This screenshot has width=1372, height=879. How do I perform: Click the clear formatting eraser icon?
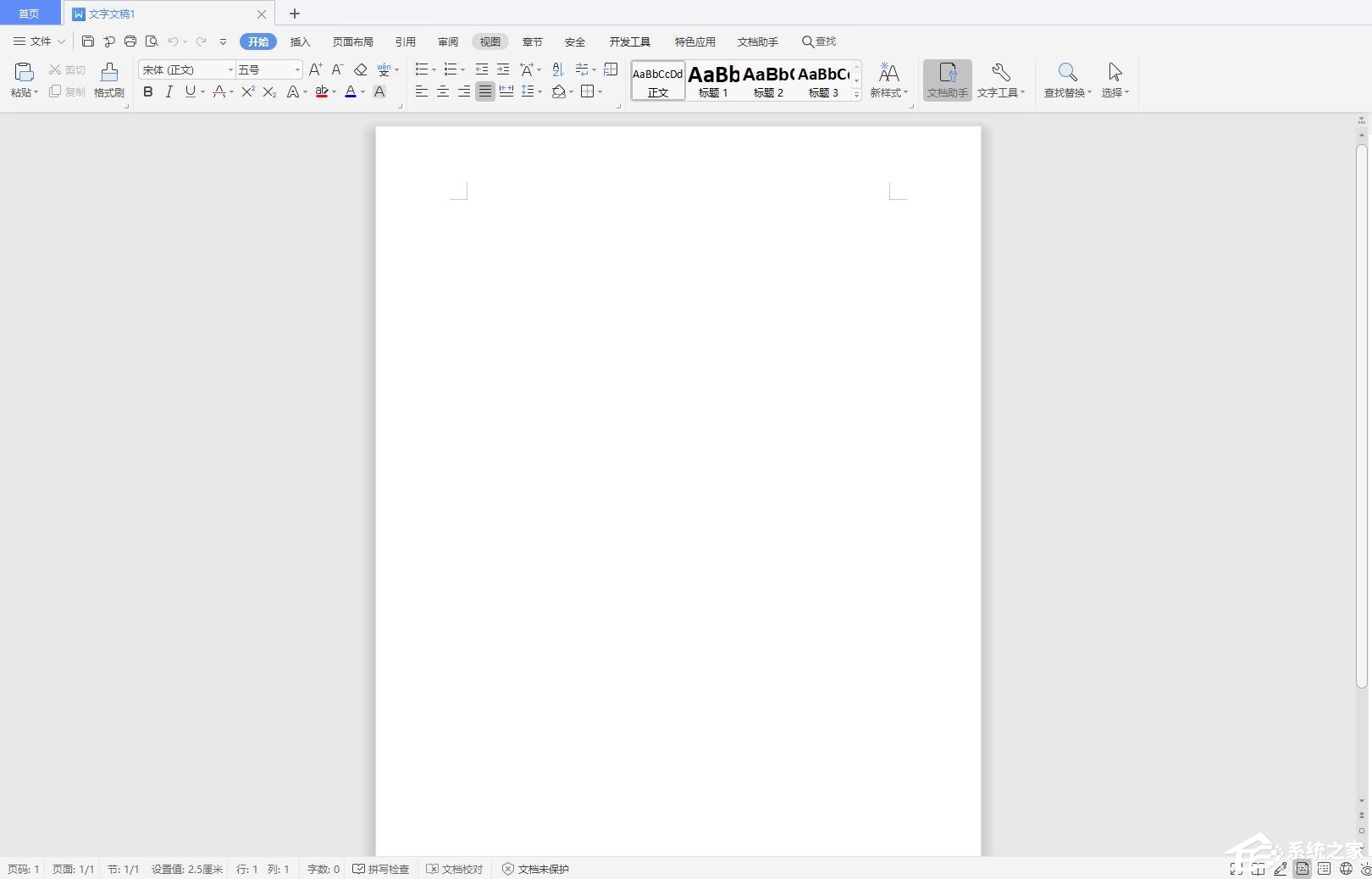(x=360, y=69)
